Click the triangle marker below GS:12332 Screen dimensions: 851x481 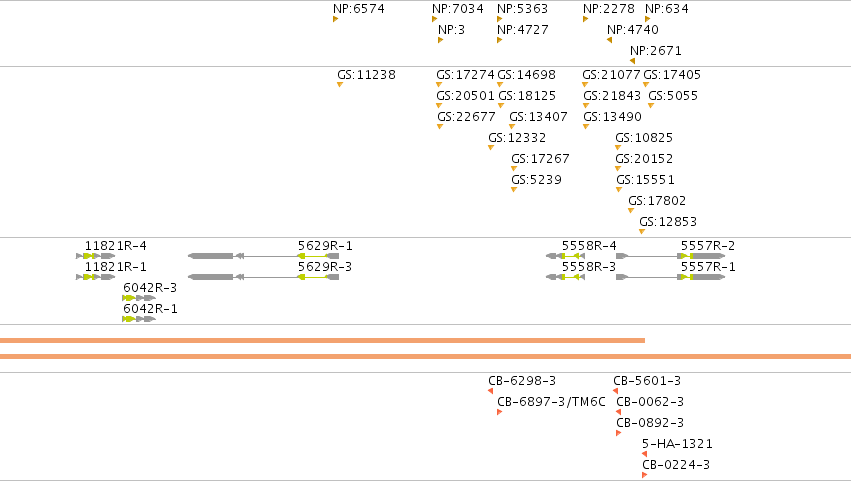click(491, 148)
